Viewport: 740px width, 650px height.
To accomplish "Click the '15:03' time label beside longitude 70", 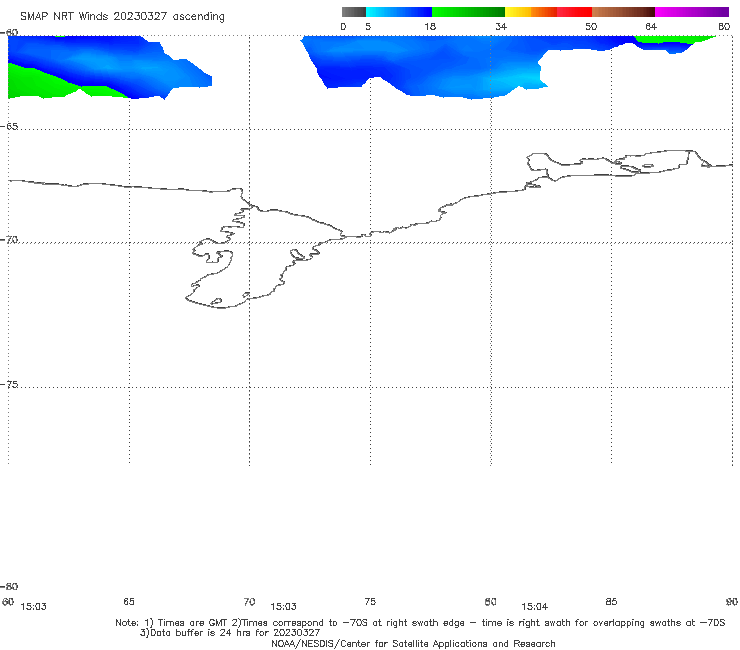I will (283, 607).
